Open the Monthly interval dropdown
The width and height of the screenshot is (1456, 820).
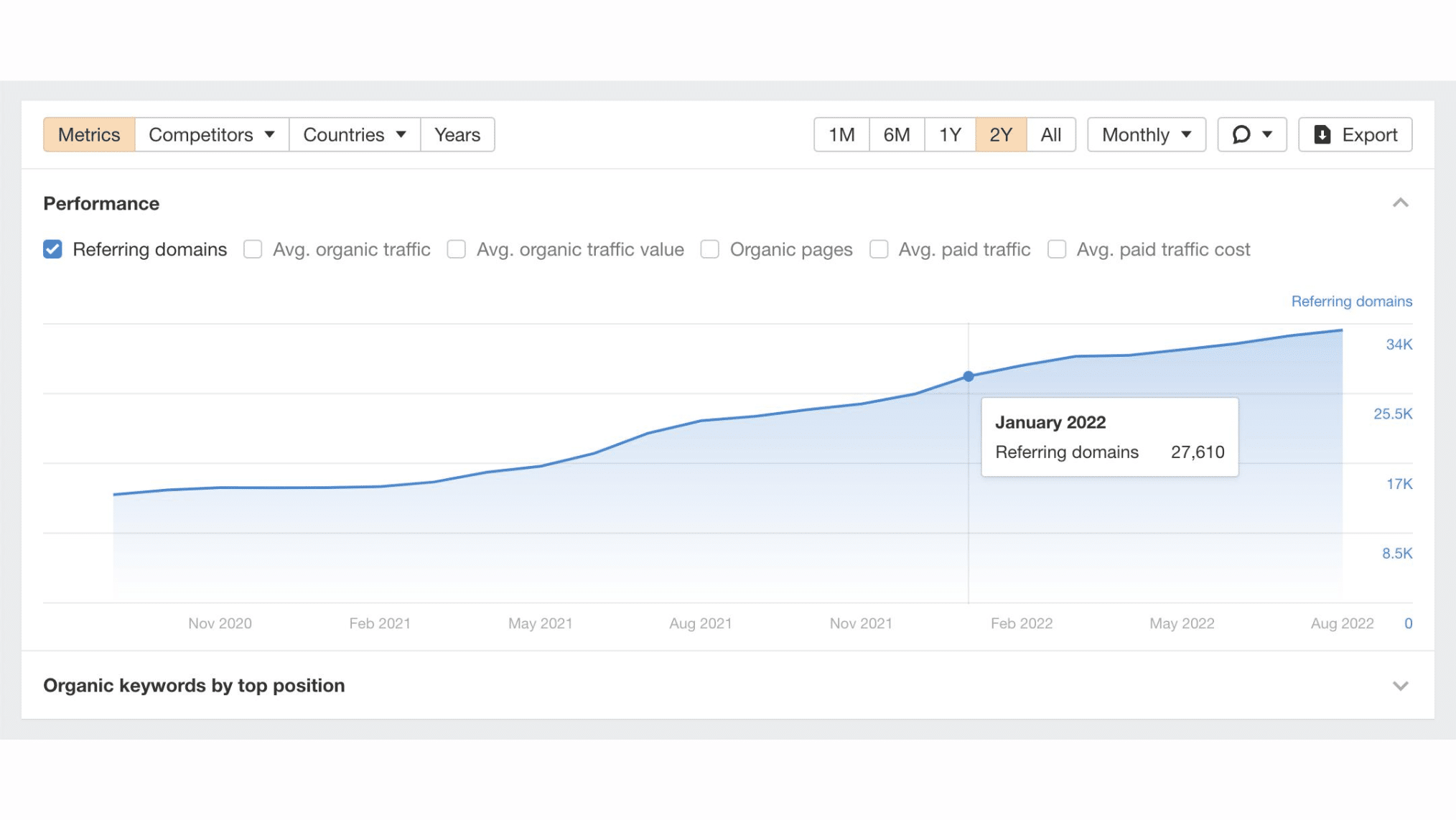coord(1147,134)
